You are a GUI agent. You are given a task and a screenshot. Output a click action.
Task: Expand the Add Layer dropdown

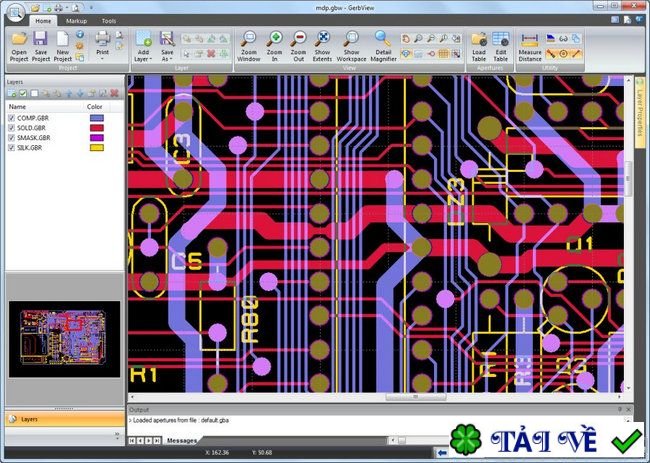coord(144,59)
